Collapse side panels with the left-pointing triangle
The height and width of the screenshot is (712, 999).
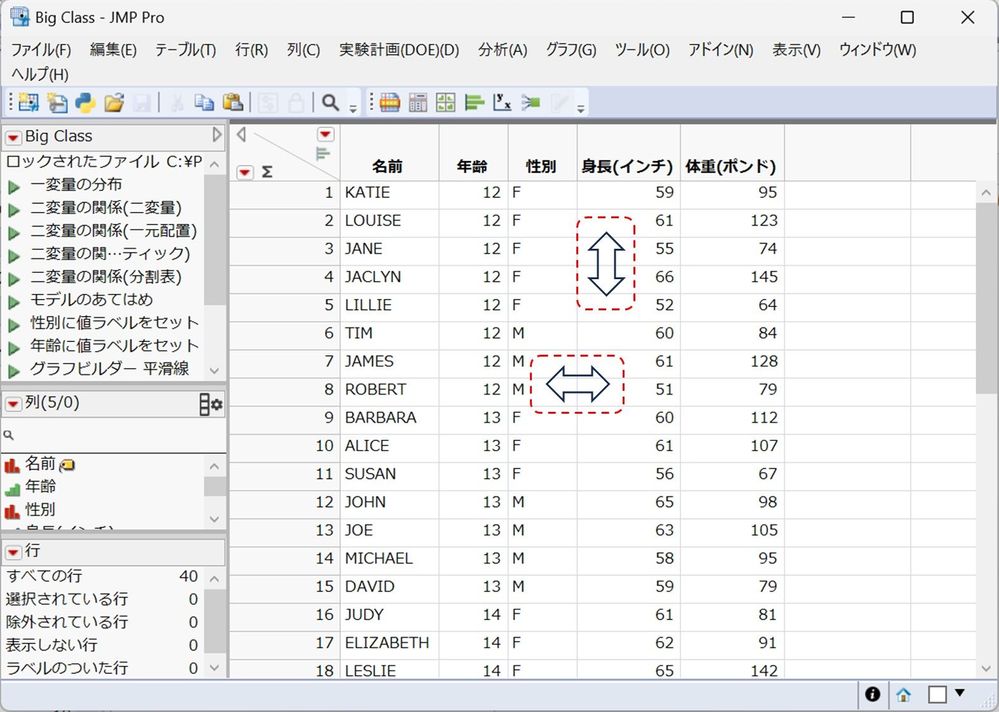[241, 134]
